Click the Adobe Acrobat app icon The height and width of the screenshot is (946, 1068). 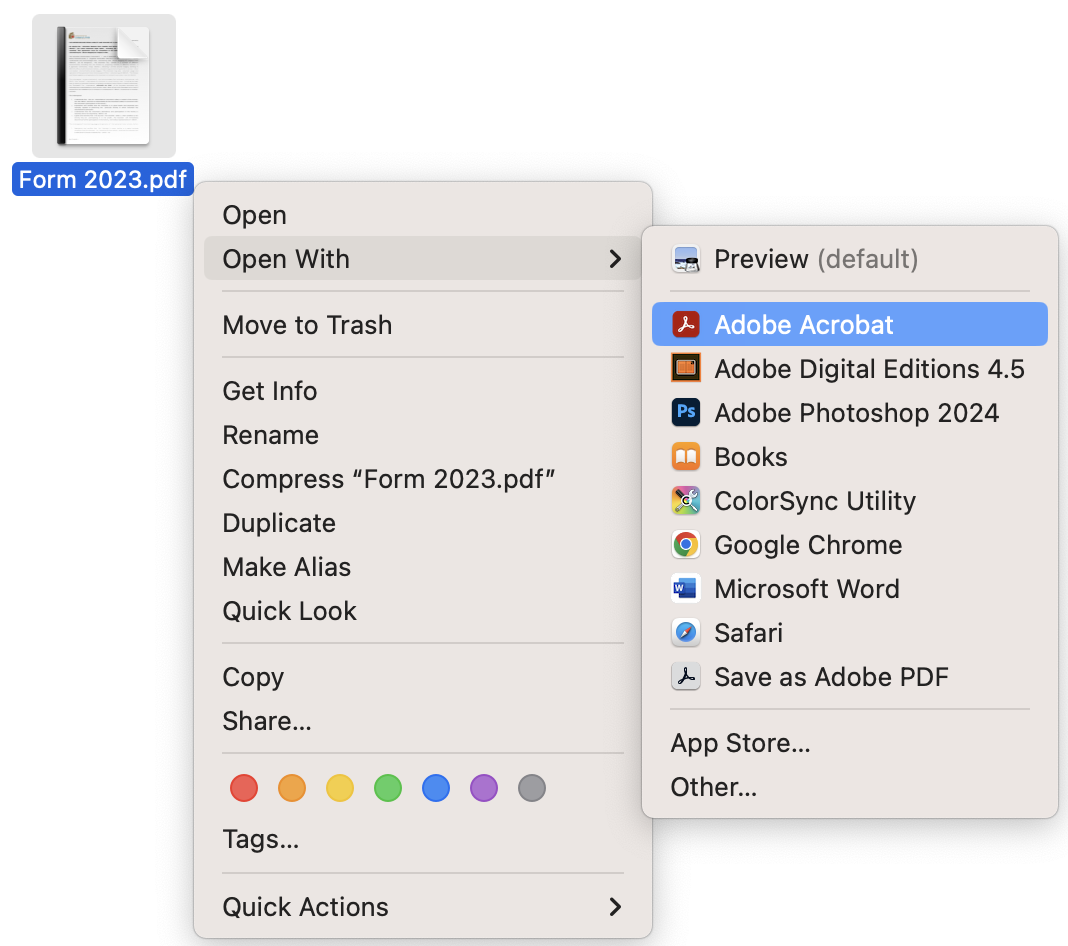pyautogui.click(x=685, y=324)
